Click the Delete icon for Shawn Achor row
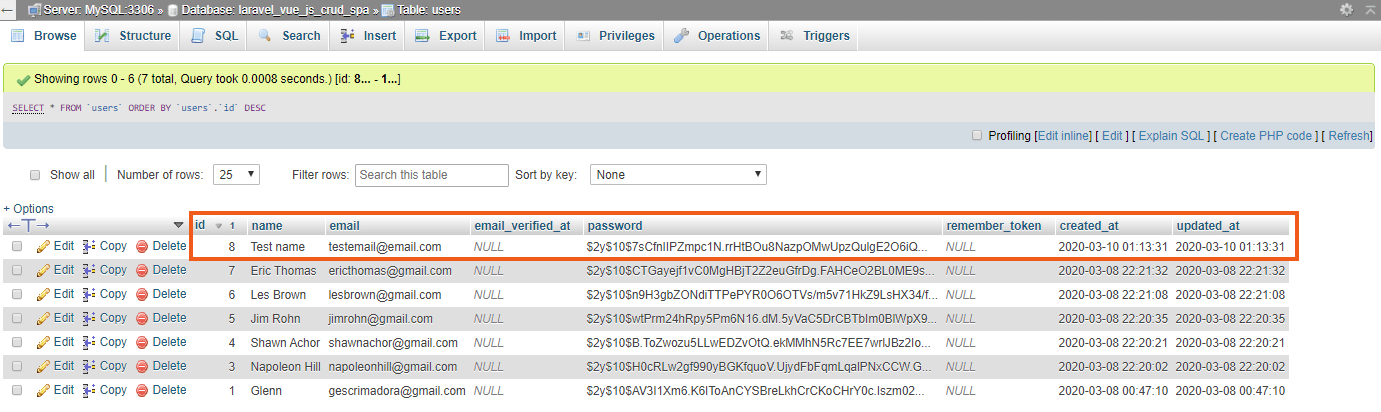Screen dimensions: 1381x412 click(x=142, y=342)
